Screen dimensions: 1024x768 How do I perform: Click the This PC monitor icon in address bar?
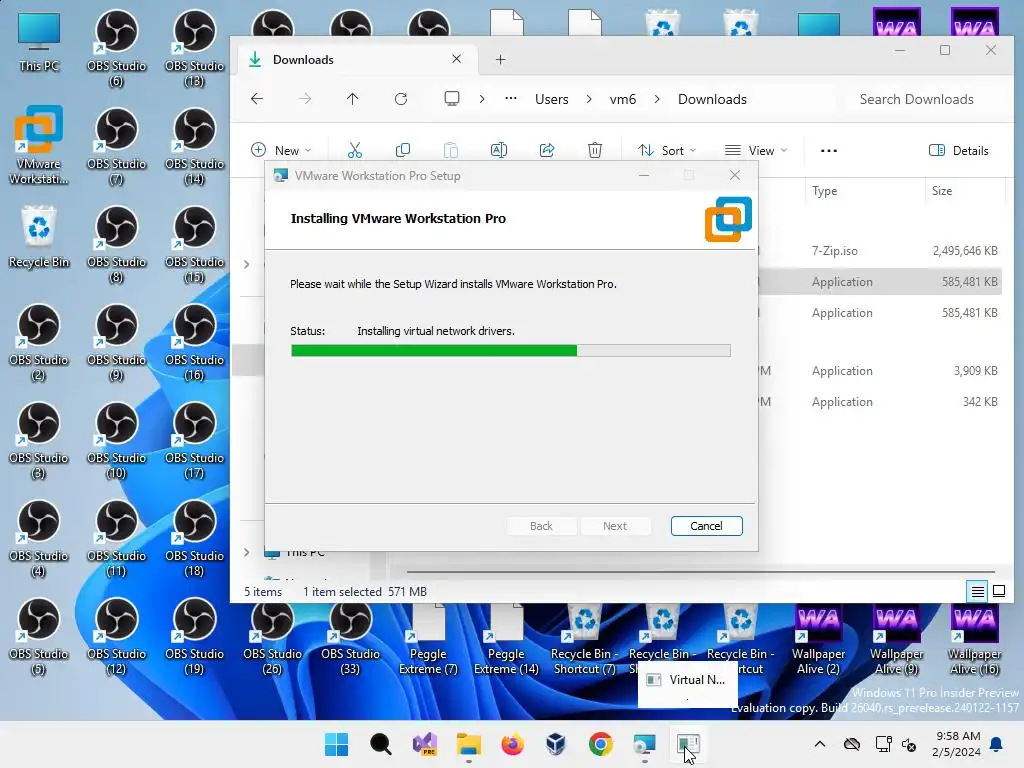coord(452,99)
